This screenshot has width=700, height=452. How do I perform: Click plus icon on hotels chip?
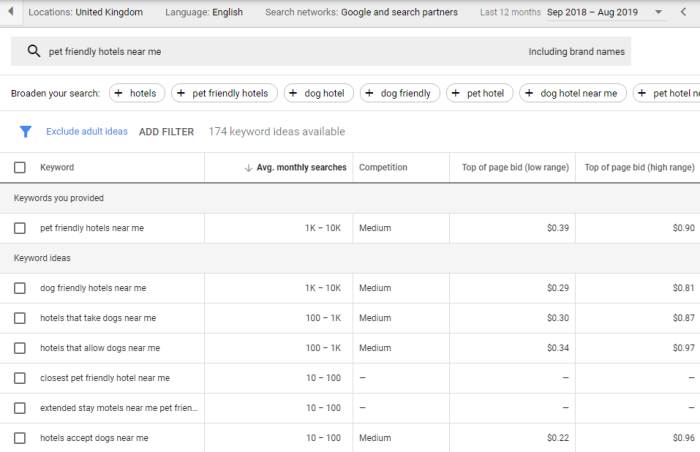click(x=119, y=93)
